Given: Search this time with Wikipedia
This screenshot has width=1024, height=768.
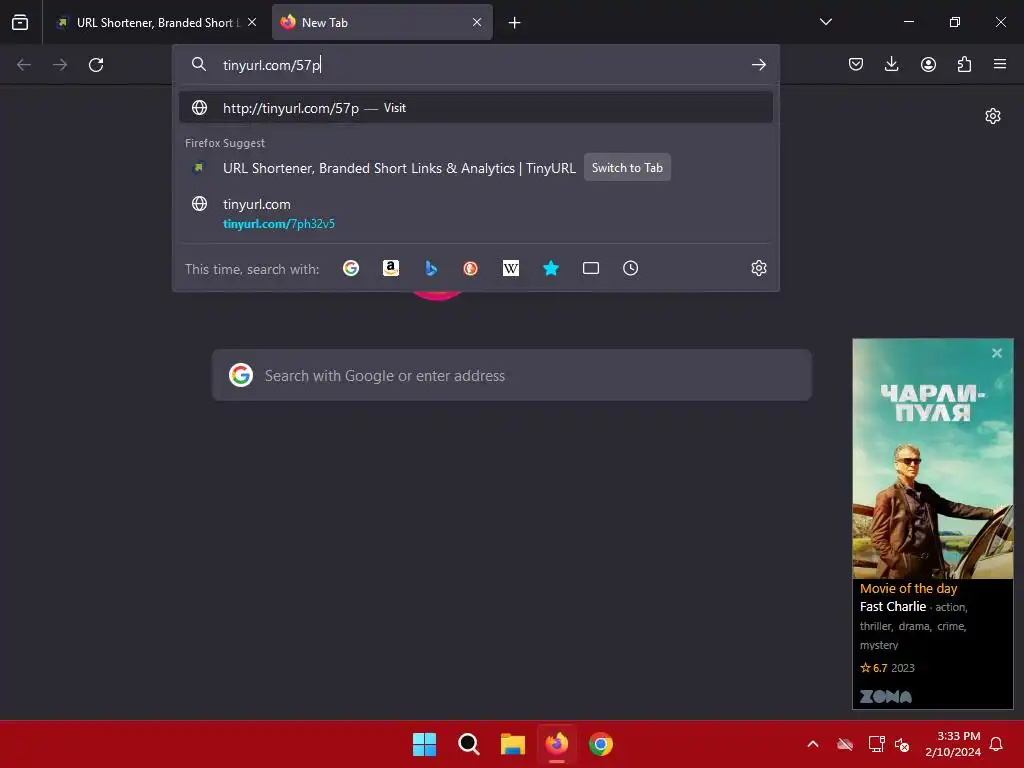Looking at the screenshot, I should point(511,268).
